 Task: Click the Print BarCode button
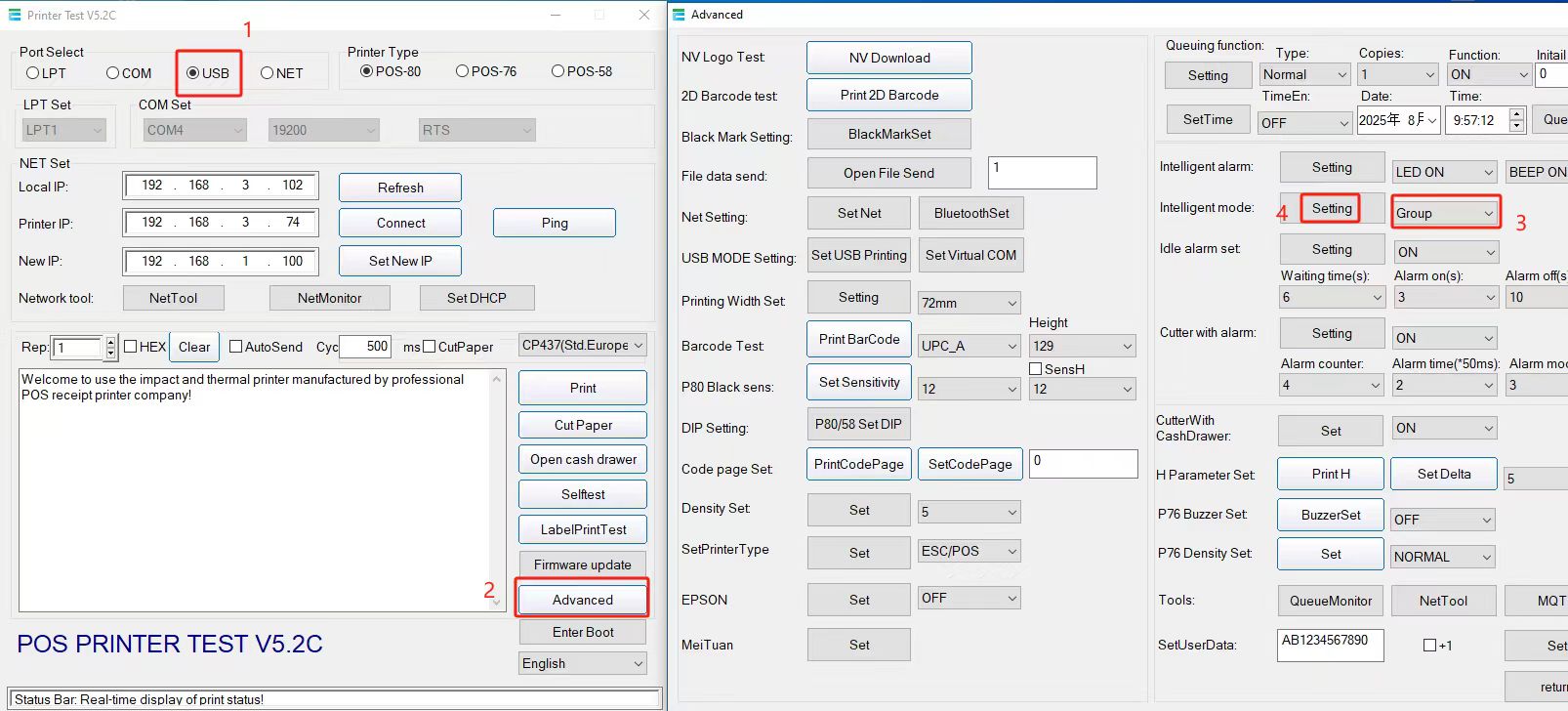tap(859, 339)
